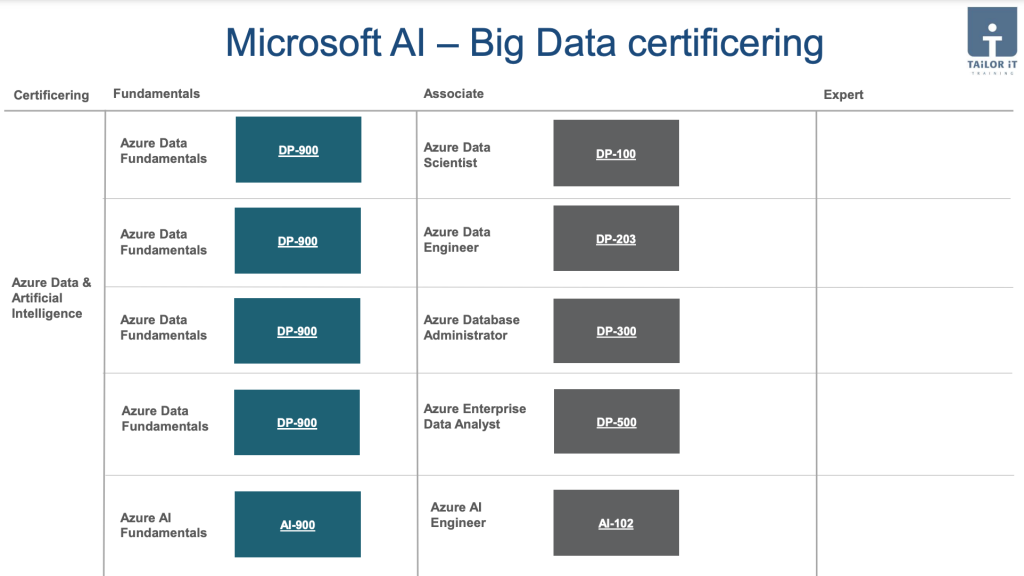Open the DP-900 link beside Azure Database Administrator

297,331
